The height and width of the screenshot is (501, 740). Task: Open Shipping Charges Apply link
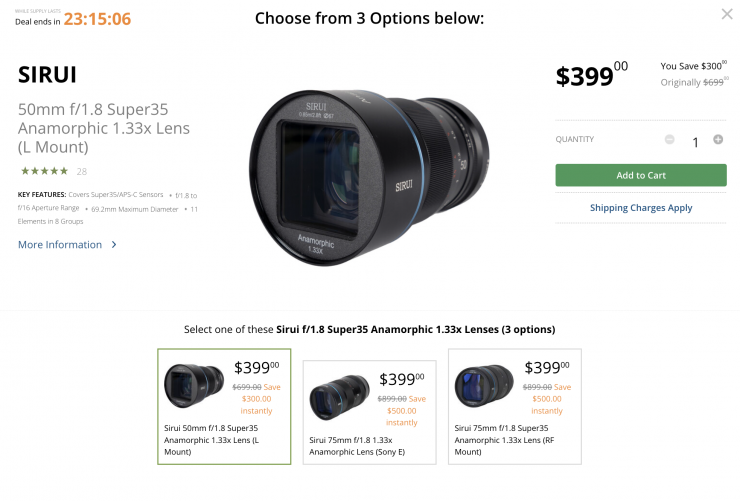click(641, 208)
